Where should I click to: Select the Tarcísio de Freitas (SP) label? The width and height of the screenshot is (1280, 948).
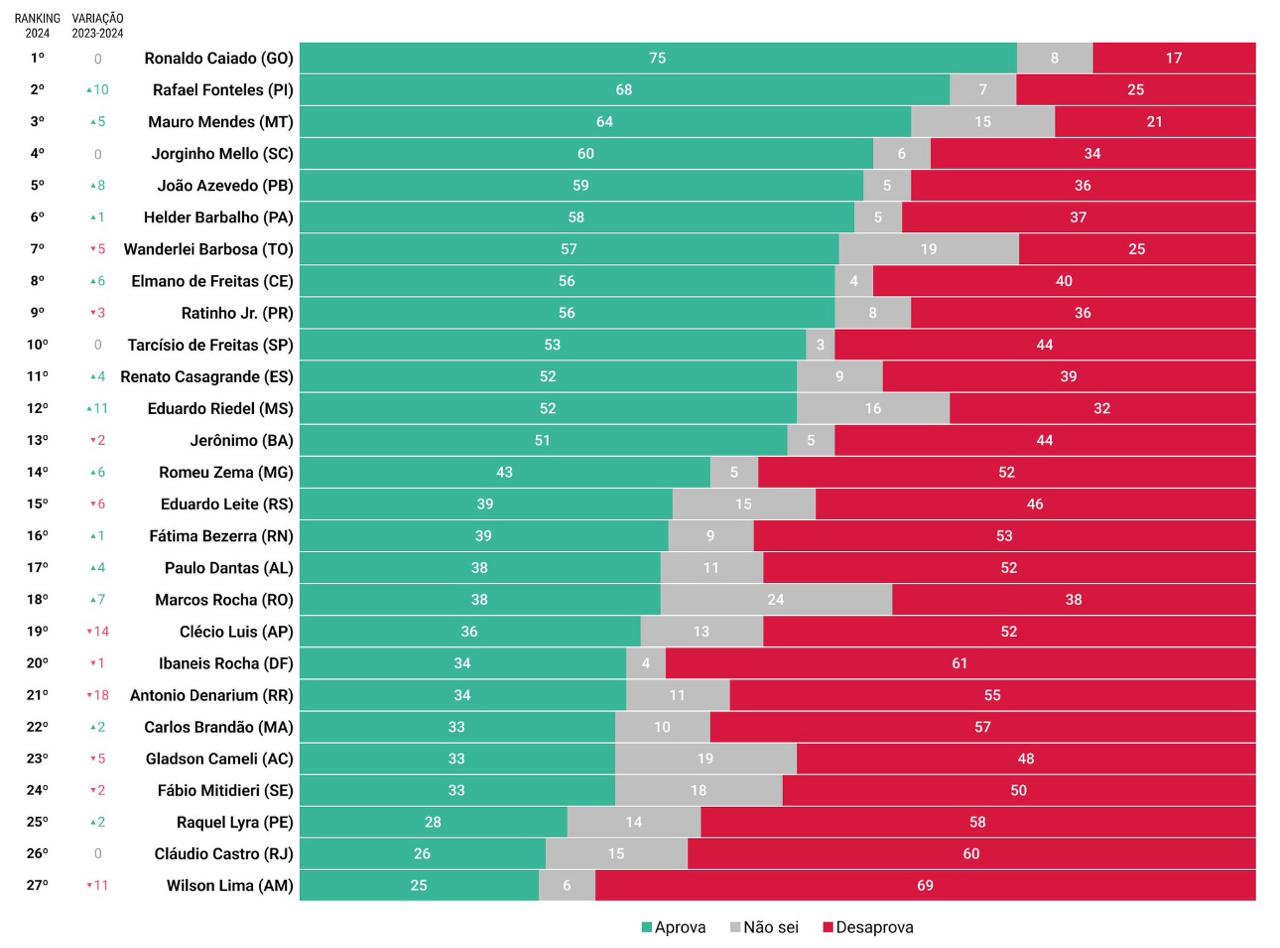(x=210, y=345)
